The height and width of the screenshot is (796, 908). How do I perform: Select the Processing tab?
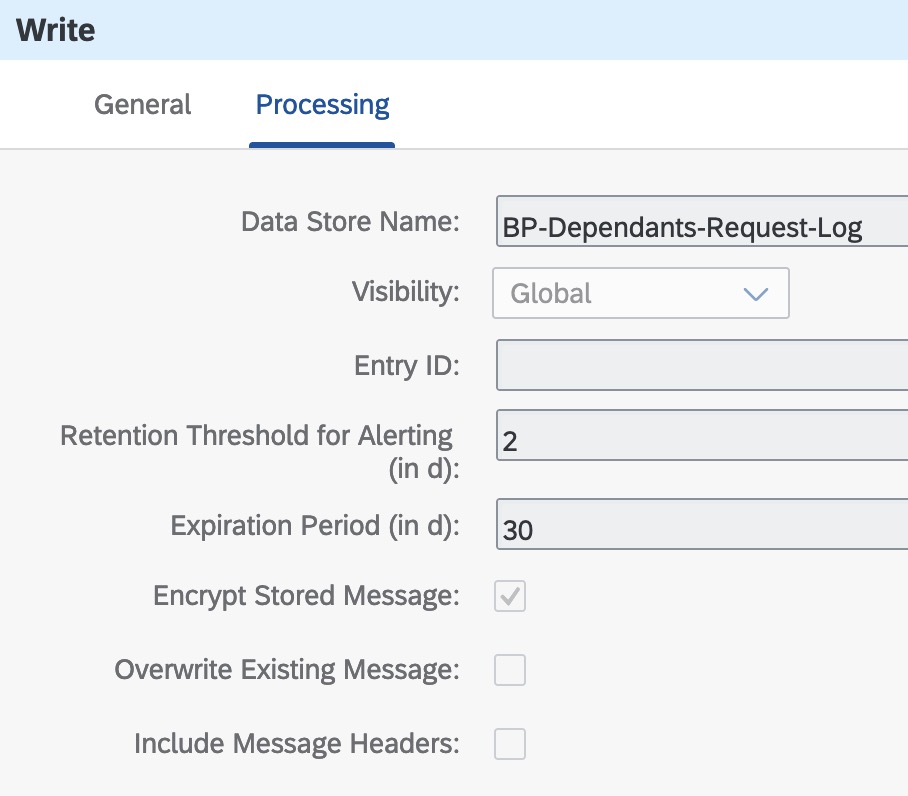point(323,105)
